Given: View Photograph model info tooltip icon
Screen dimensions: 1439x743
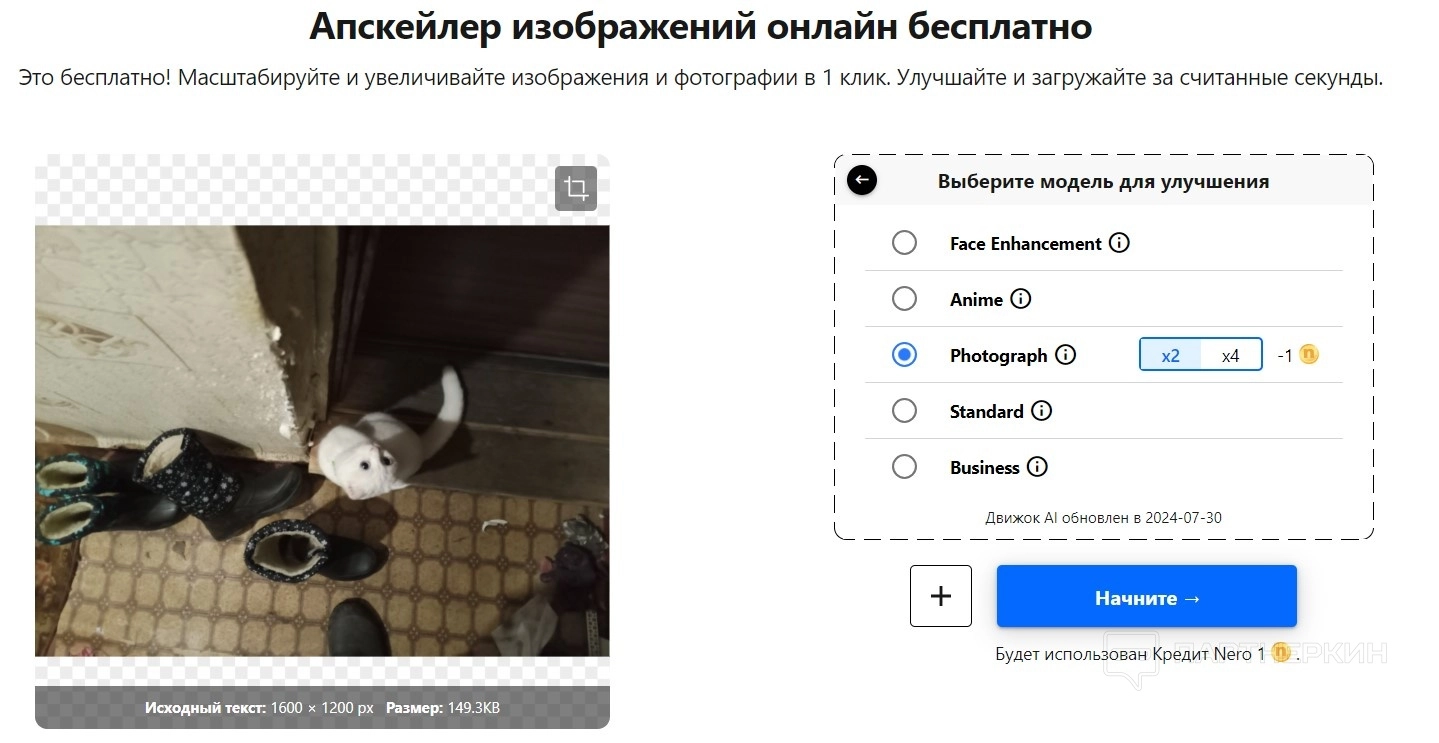Looking at the screenshot, I should tap(1066, 355).
